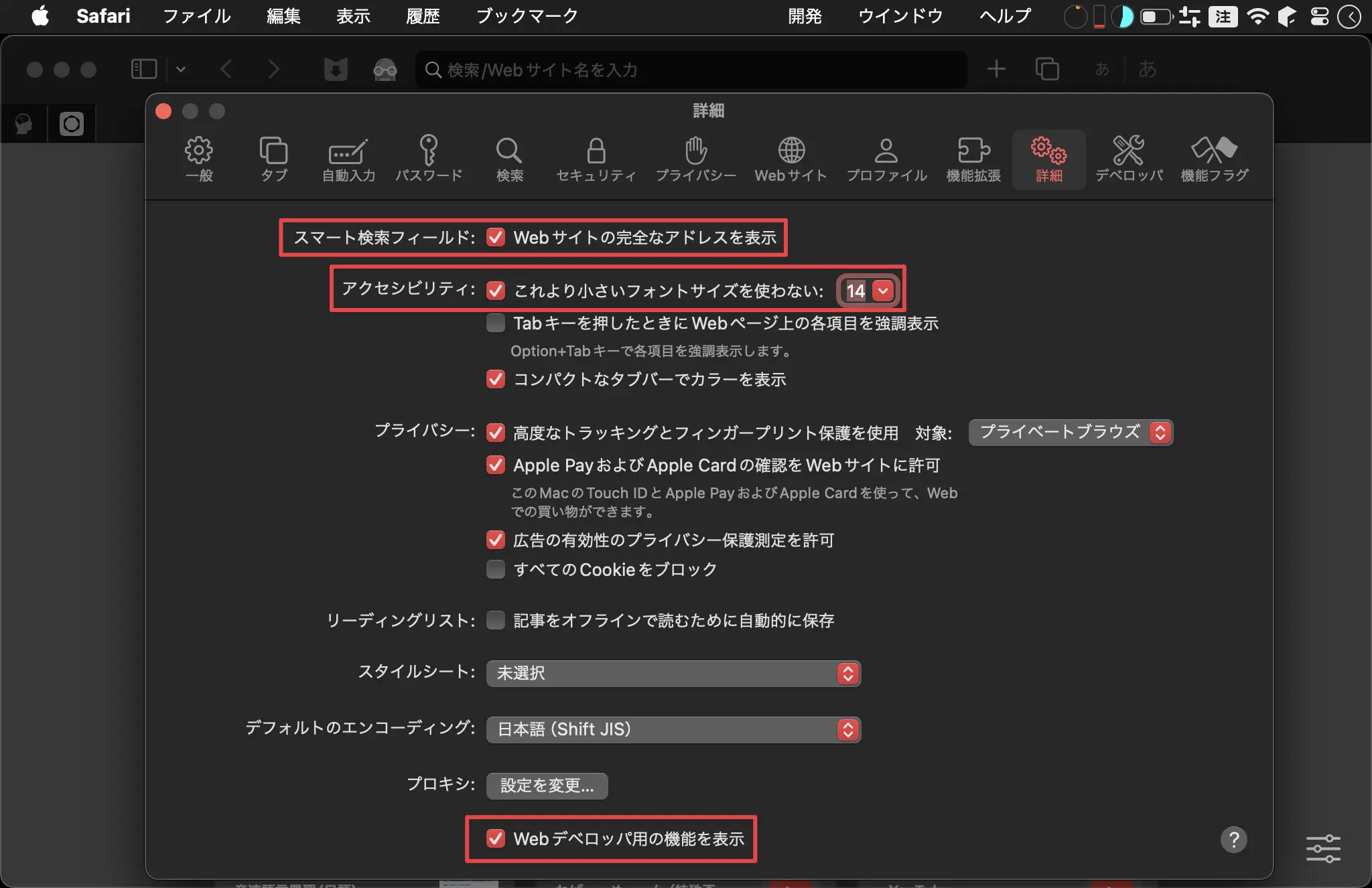Open the input source 注 menu
Screen dimensions: 1372x888
tap(1223, 16)
